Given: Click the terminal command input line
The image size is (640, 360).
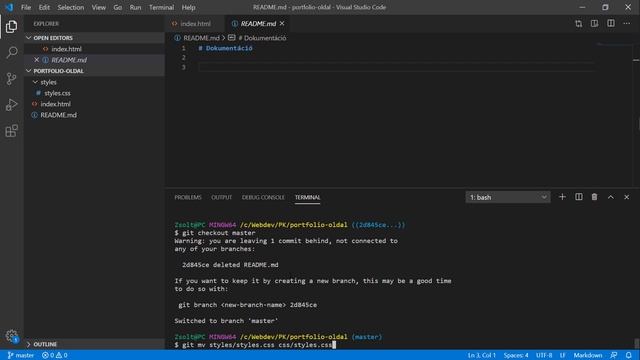Looking at the screenshot, I should 255,345.
